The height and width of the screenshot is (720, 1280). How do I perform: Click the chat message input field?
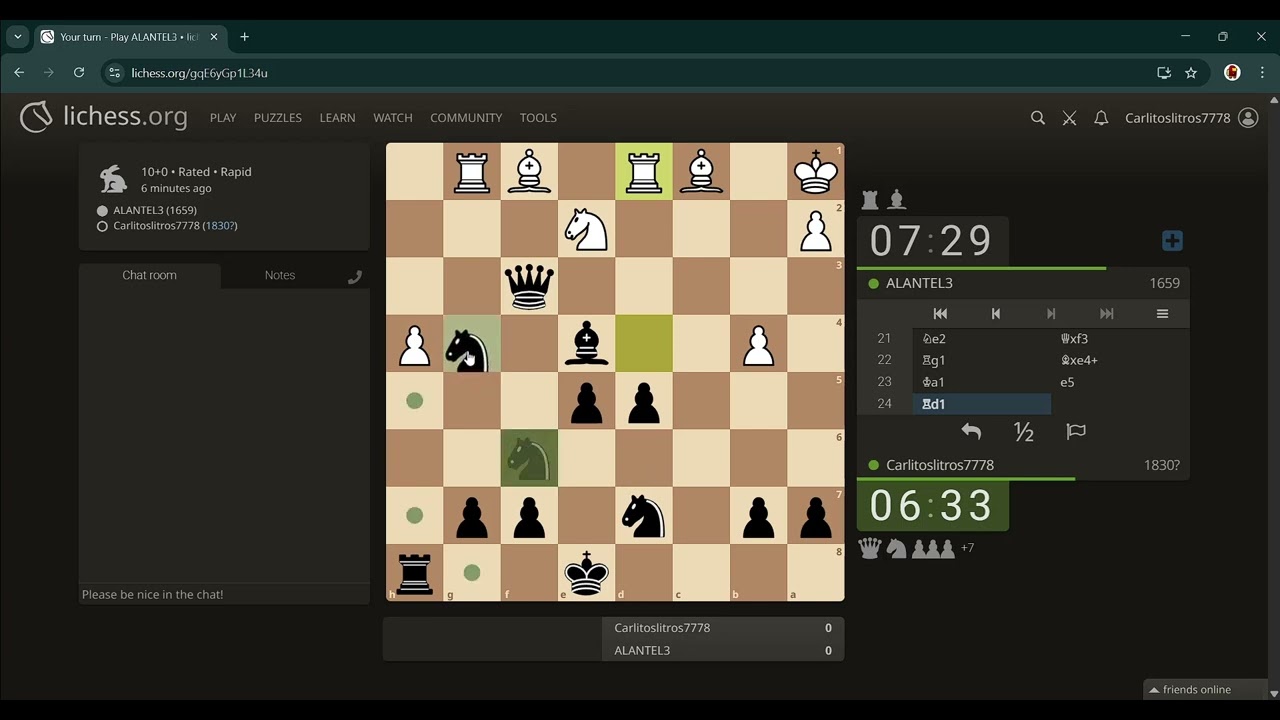[224, 594]
